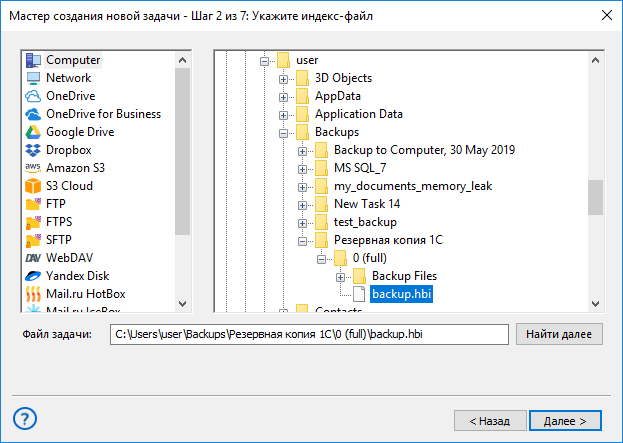Collapse the Резервная копия 1С folder
The width and height of the screenshot is (623, 443).
(x=302, y=241)
